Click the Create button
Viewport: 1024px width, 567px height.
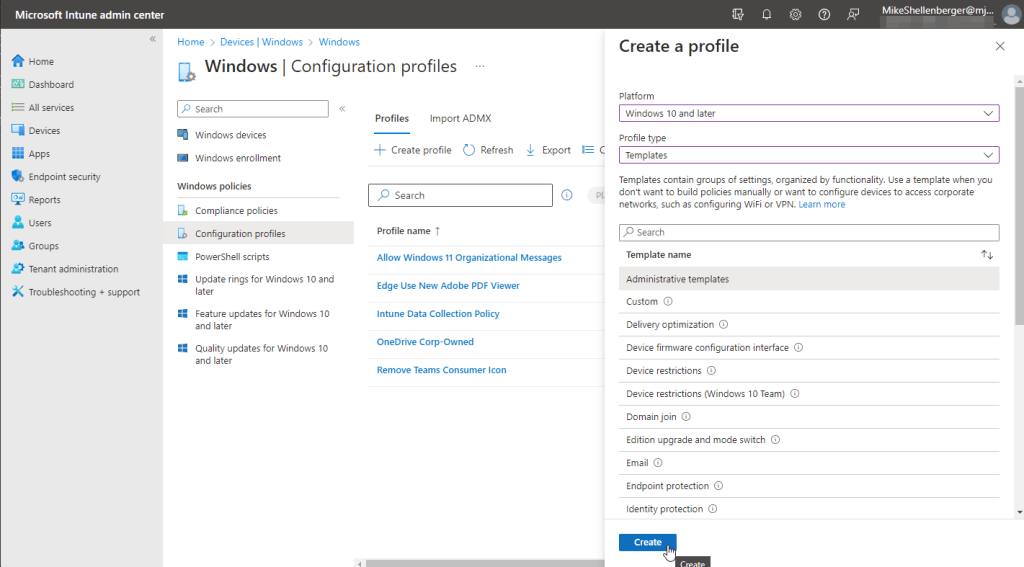pos(647,542)
